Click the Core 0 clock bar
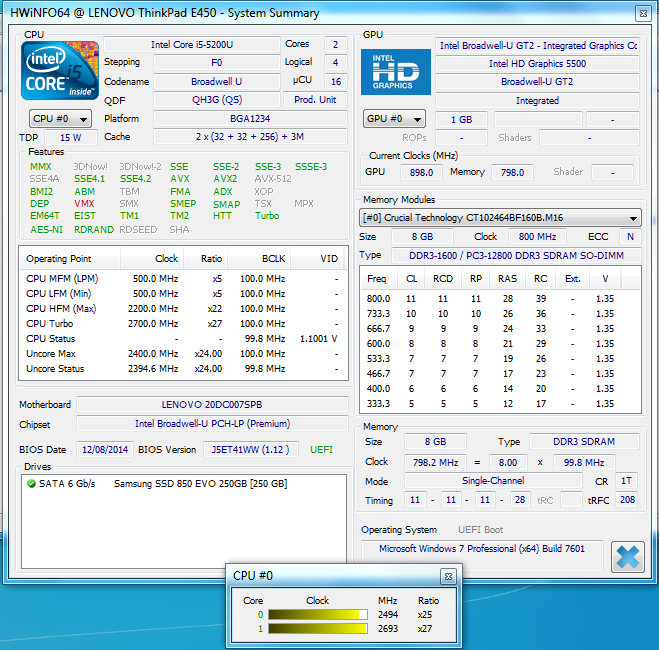Viewport: 659px width, 650px height. (x=318, y=615)
